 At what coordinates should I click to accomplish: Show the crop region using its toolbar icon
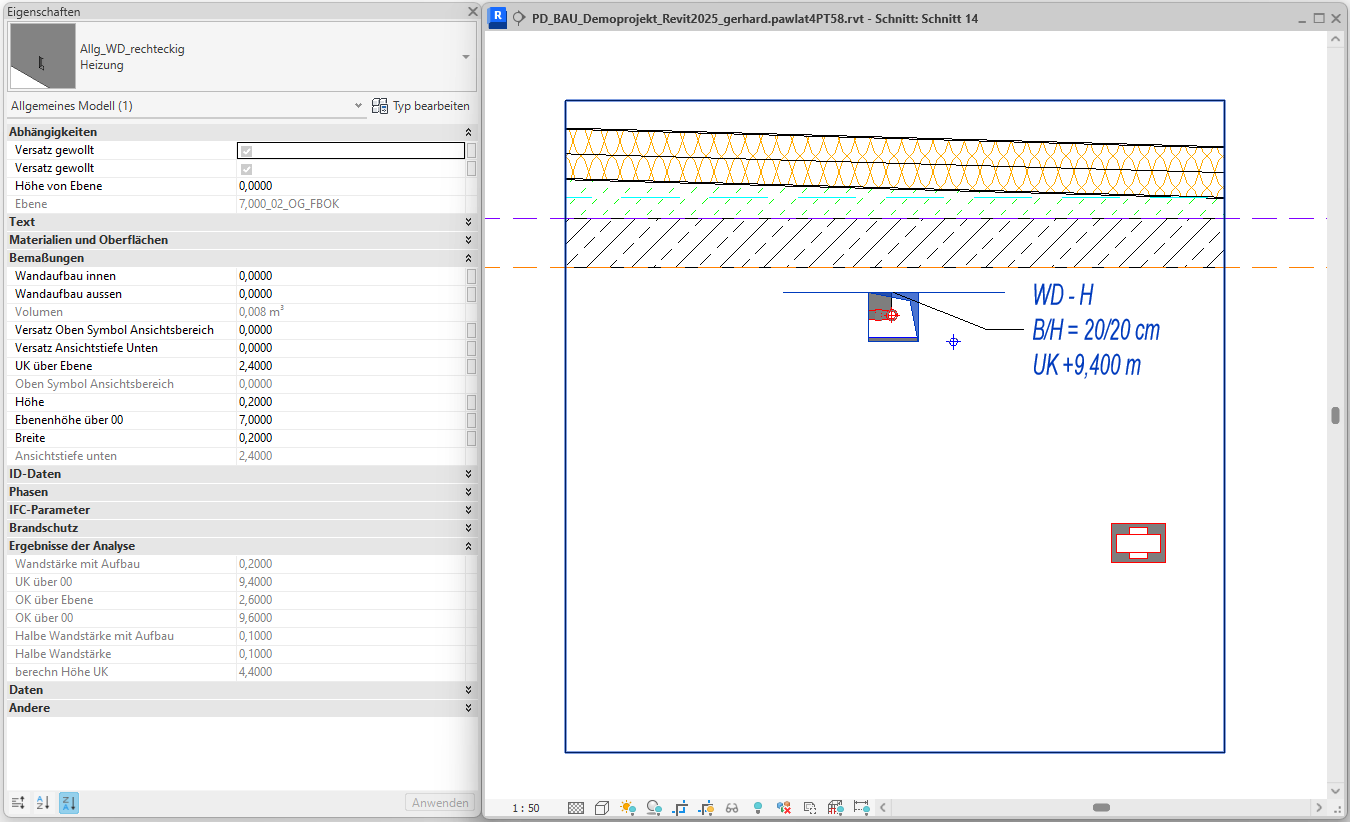[705, 807]
